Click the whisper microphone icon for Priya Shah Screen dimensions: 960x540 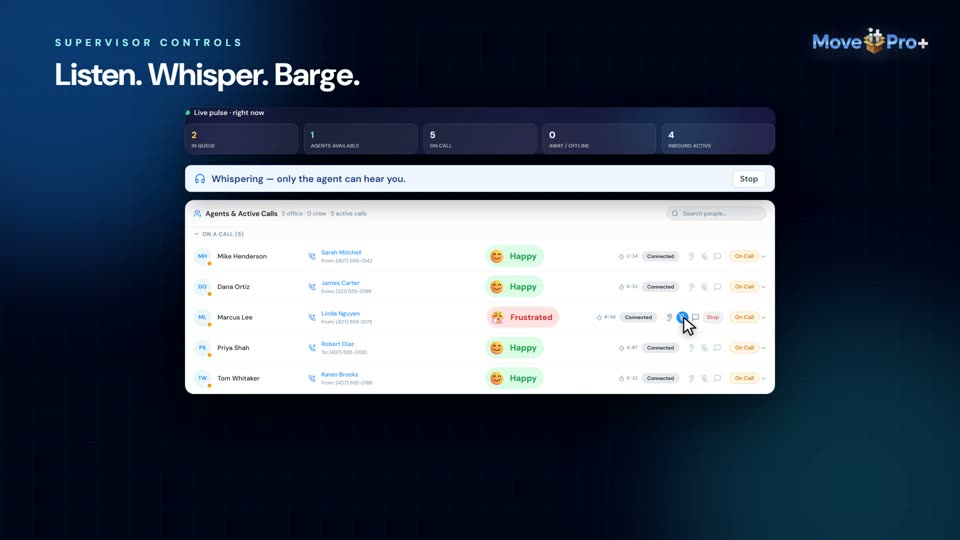coord(704,348)
